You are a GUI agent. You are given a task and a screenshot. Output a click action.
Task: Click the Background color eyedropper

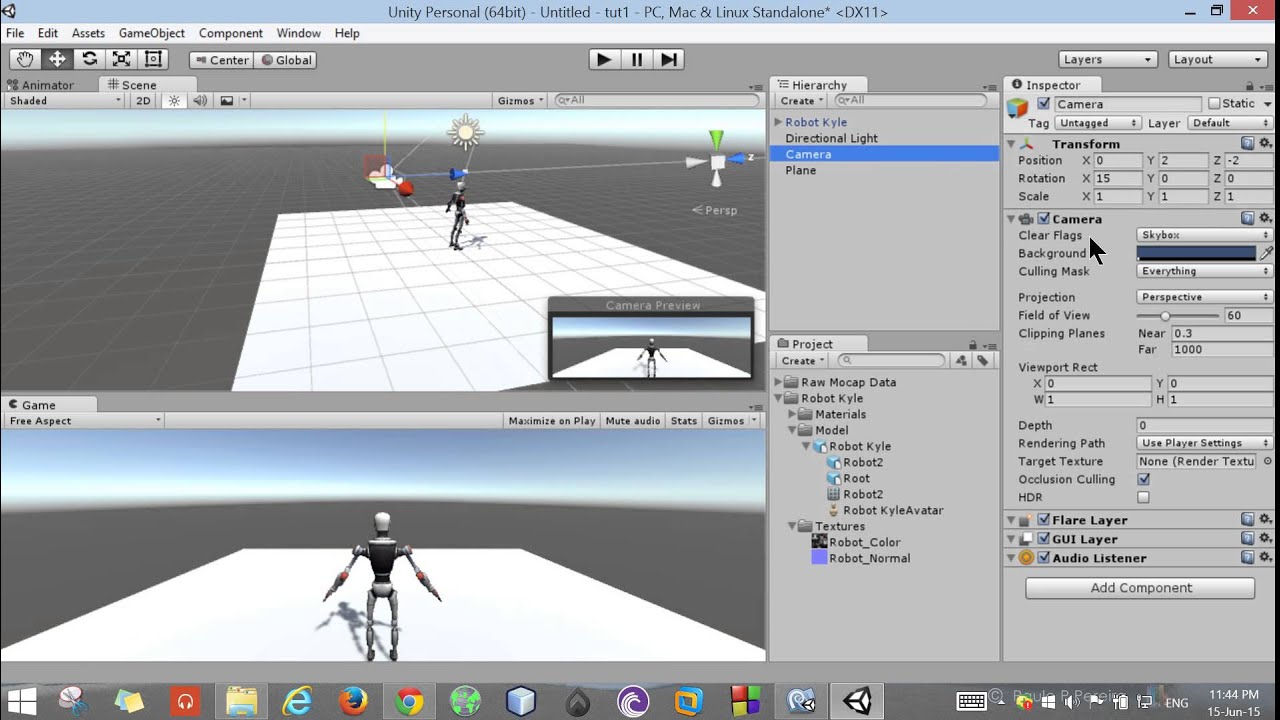[1266, 253]
